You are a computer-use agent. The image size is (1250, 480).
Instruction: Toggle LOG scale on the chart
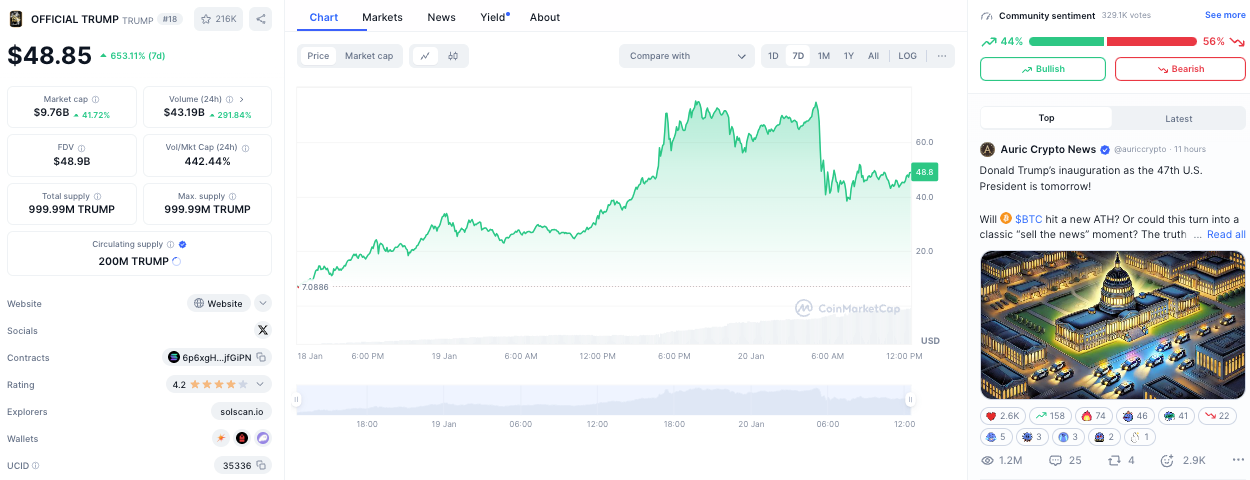(x=907, y=56)
